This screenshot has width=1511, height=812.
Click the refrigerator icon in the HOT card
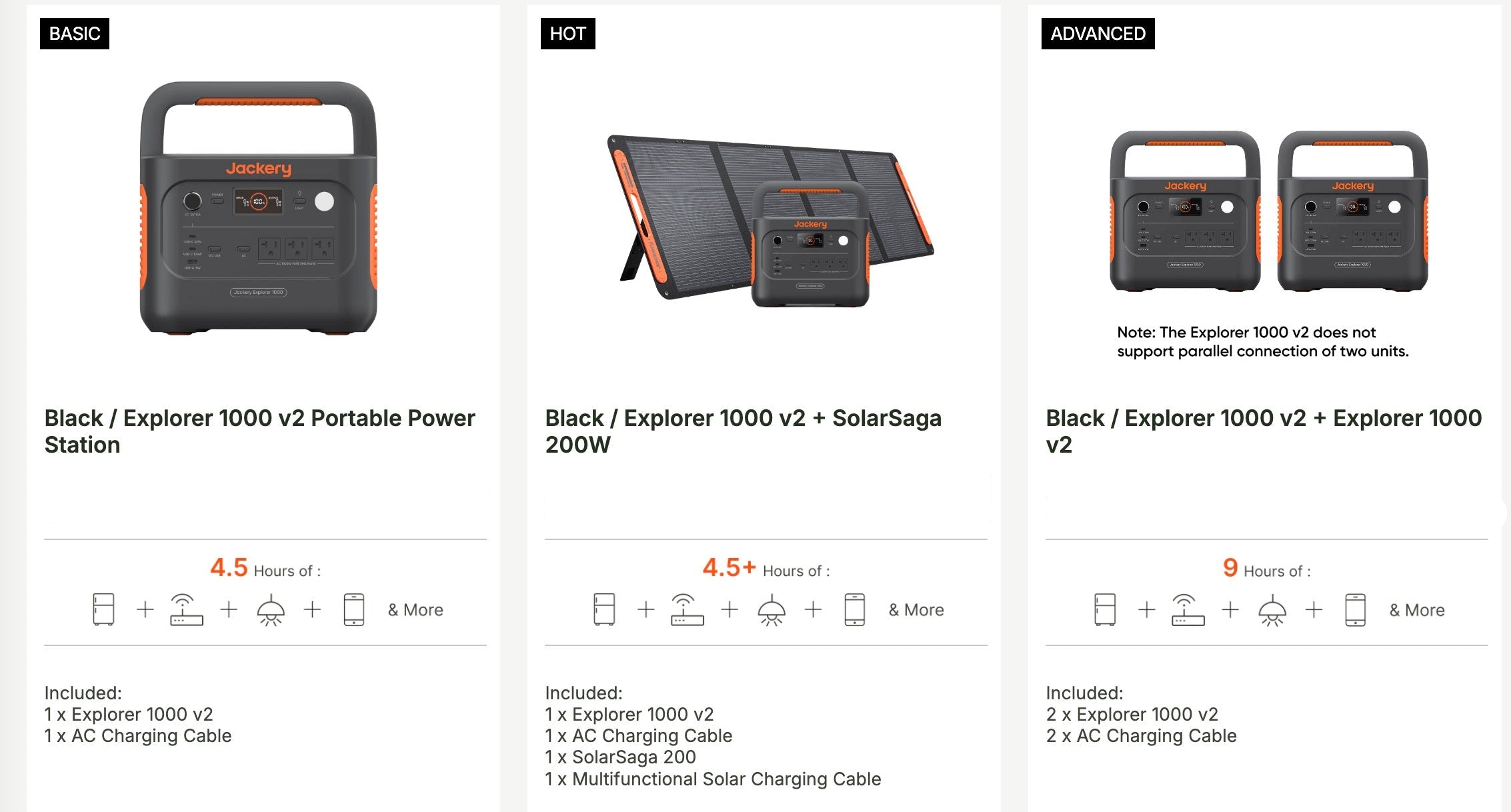pyautogui.click(x=604, y=609)
